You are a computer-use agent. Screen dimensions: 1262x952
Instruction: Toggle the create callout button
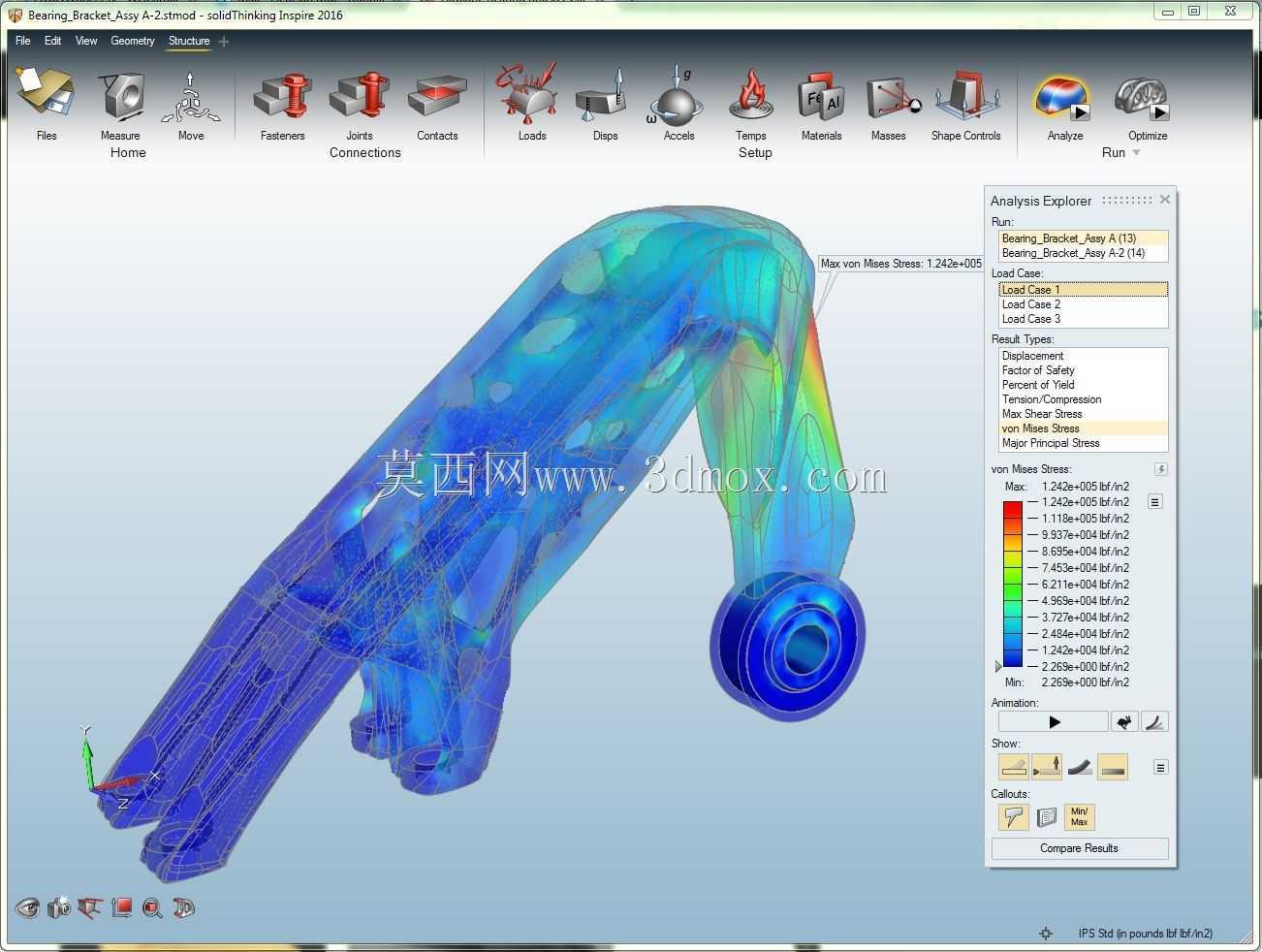1013,817
